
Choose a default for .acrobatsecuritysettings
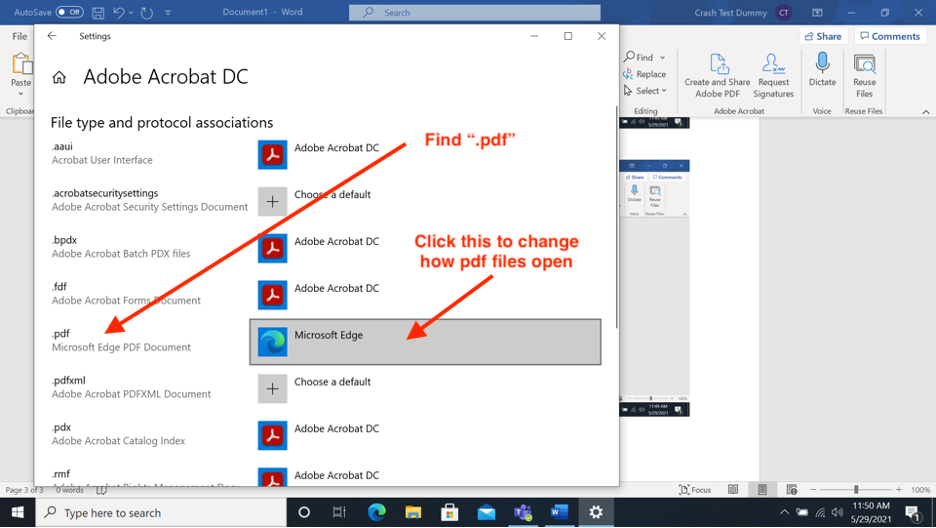pos(272,202)
